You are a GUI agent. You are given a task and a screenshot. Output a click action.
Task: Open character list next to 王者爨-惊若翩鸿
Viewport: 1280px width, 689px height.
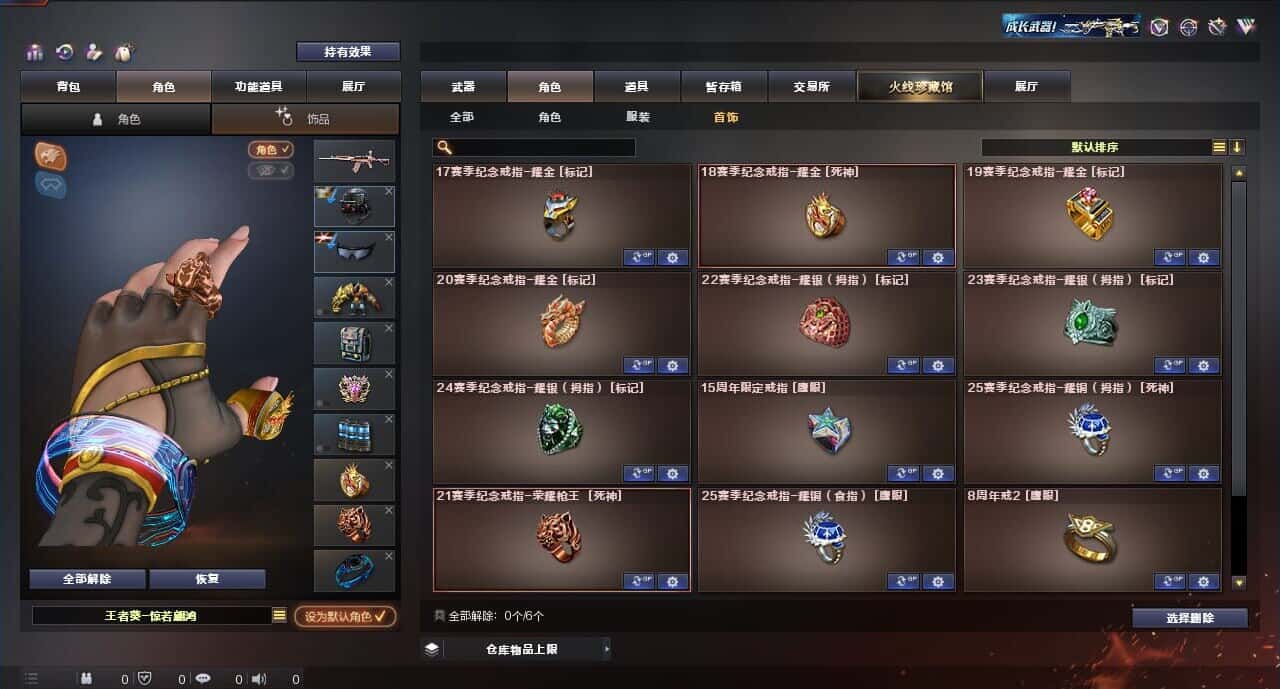(x=279, y=616)
